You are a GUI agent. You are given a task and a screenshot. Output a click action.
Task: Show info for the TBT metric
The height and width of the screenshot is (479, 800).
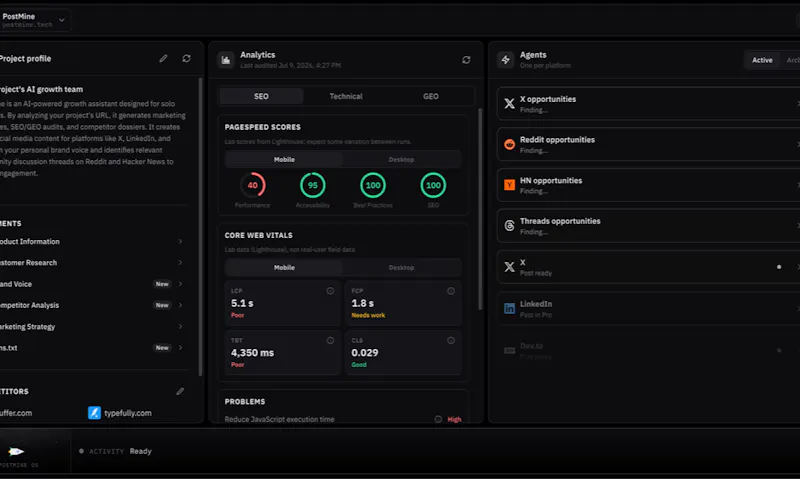[331, 341]
